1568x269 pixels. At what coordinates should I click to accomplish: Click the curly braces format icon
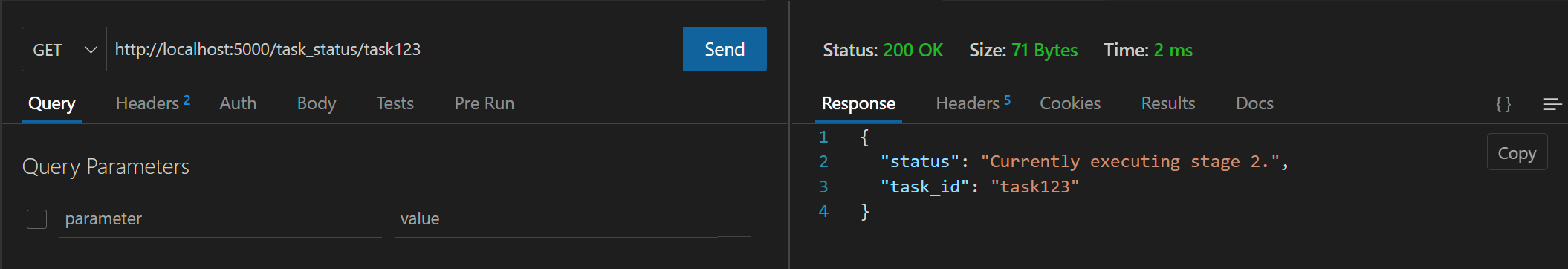tap(1503, 104)
